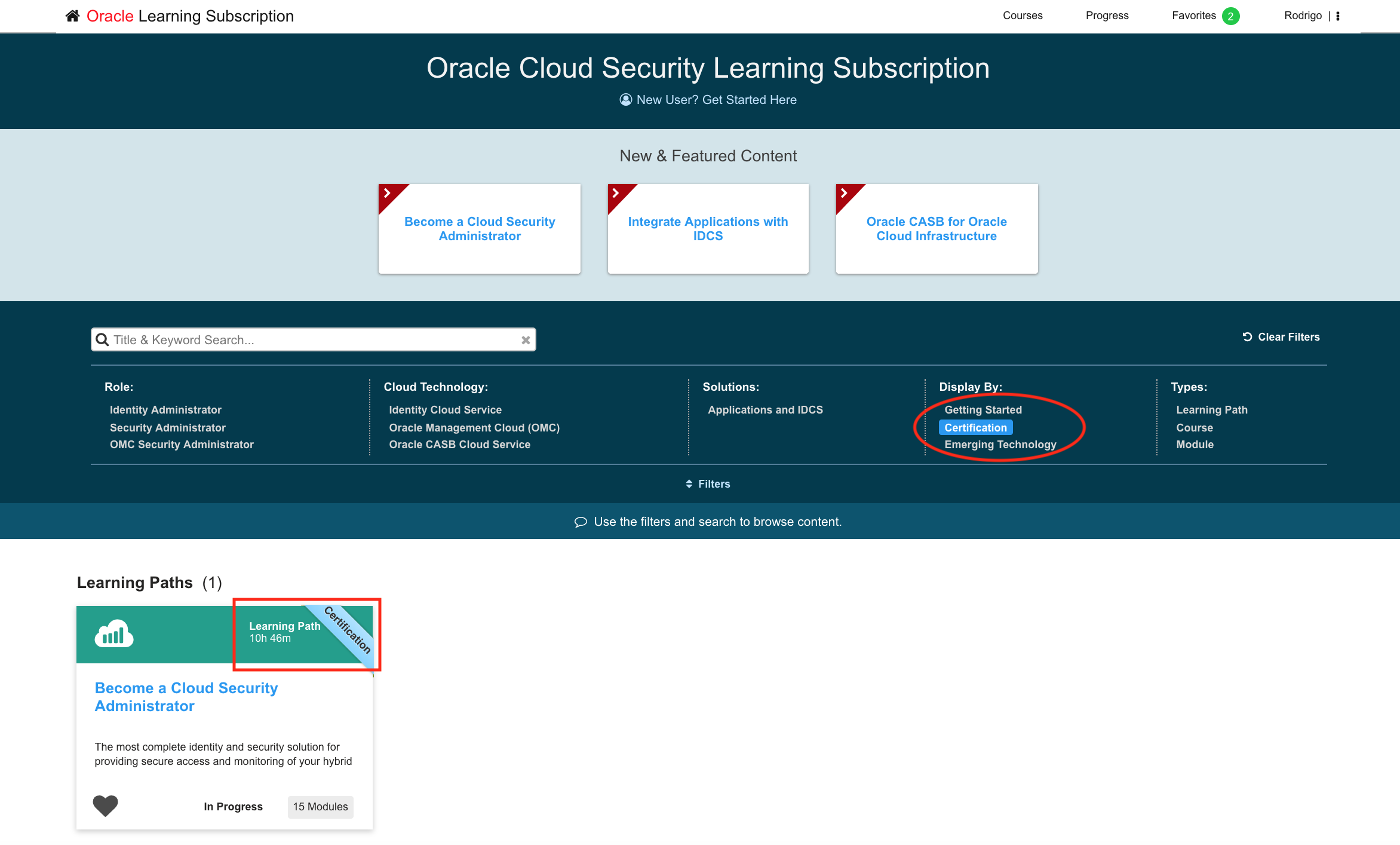Click red arrow flag on Cloud Security Administrator tile
The image size is (1400, 845).
coord(388,194)
